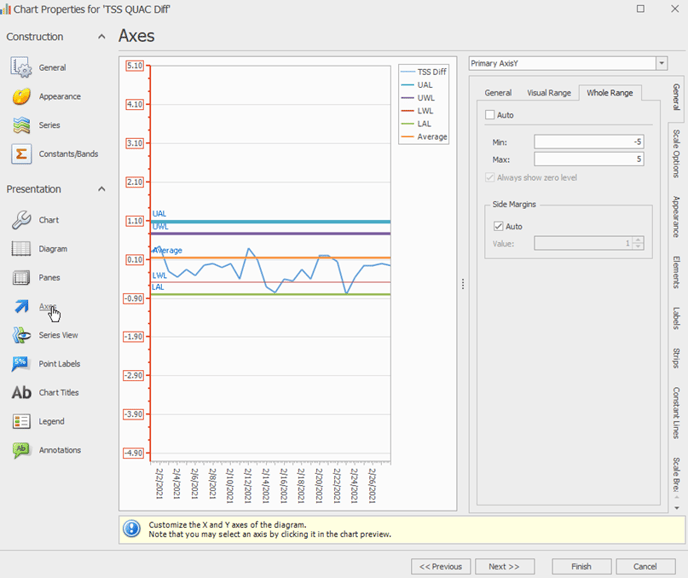Click the Next >> button

[x=505, y=567]
